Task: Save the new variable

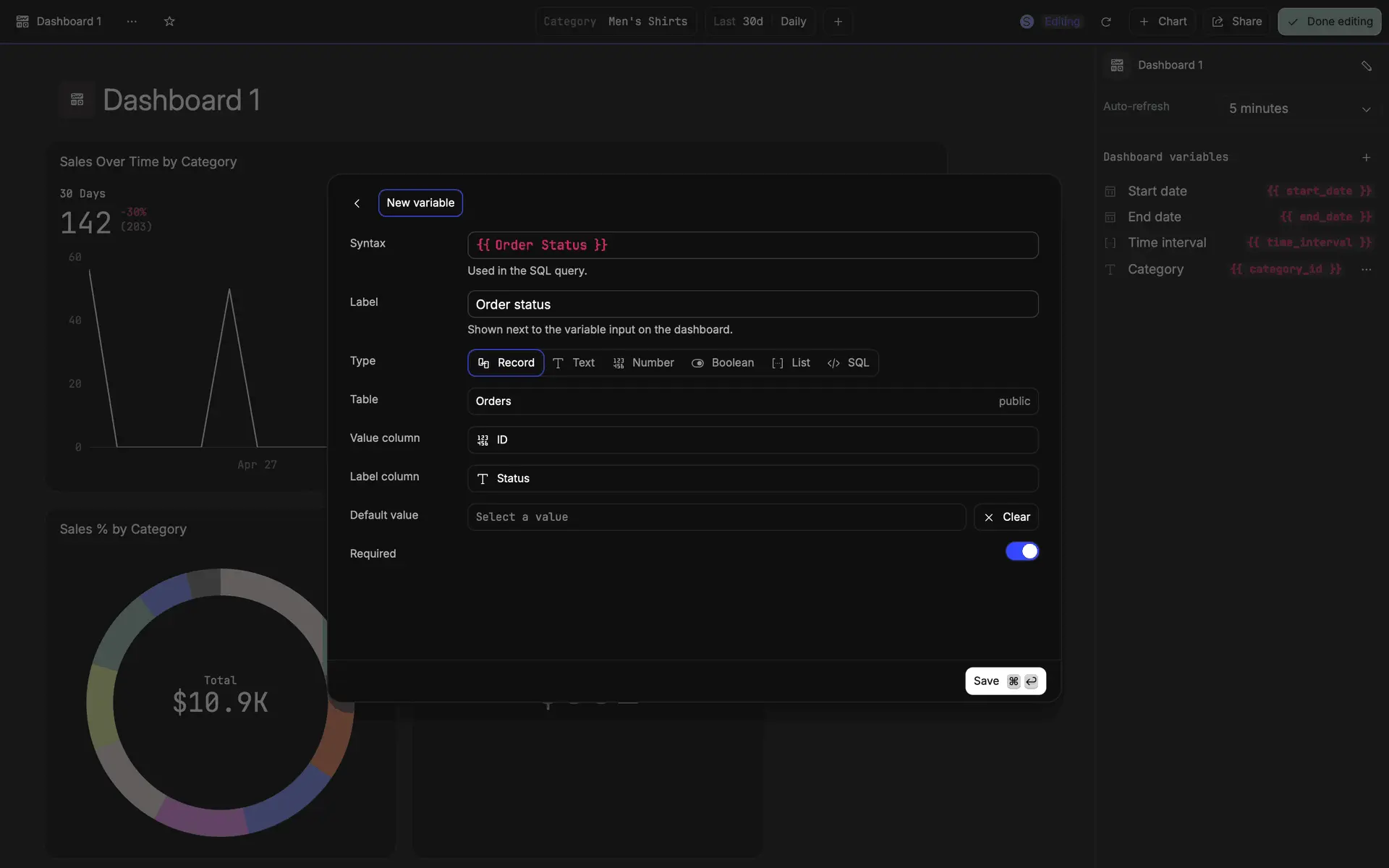Action: [1005, 681]
